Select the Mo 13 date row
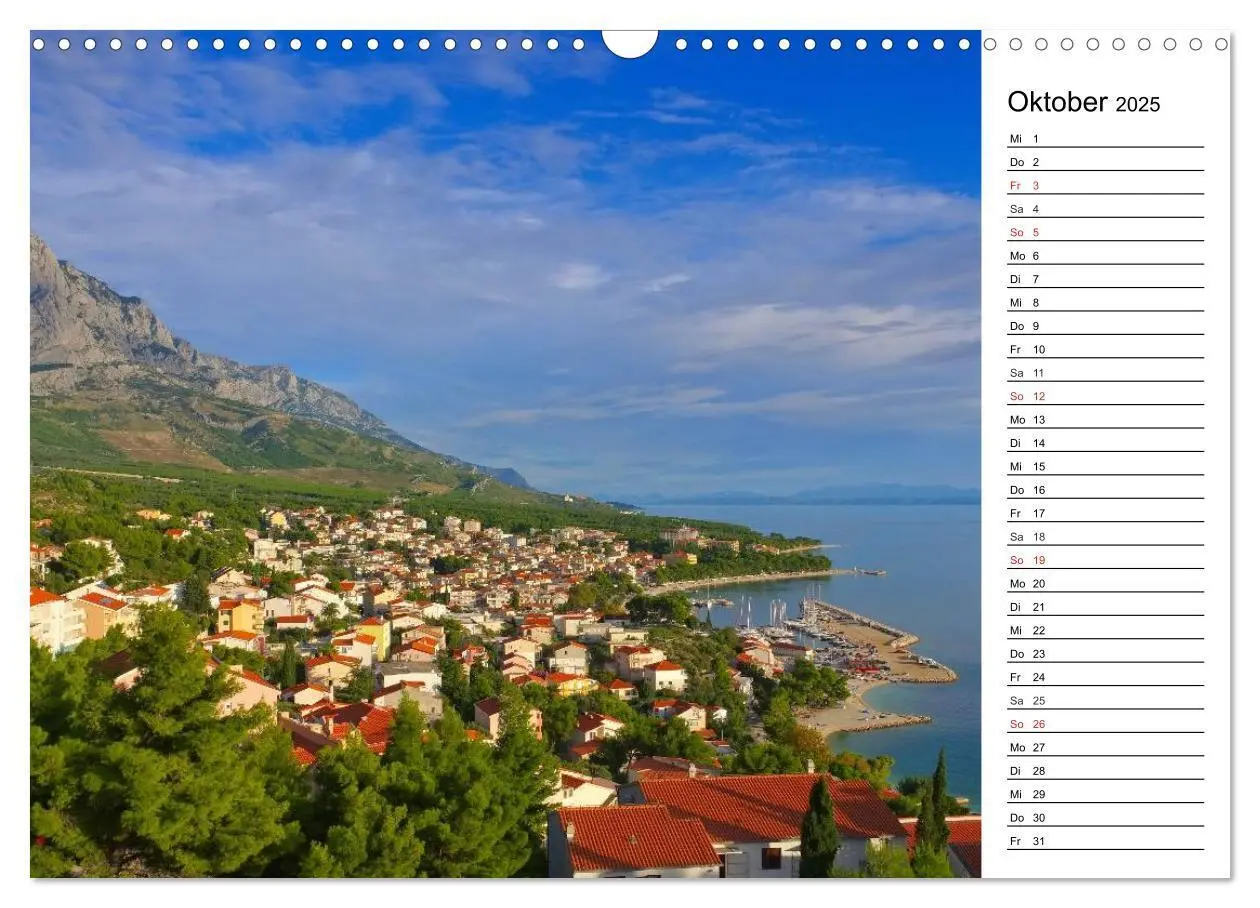 pyautogui.click(x=1105, y=419)
